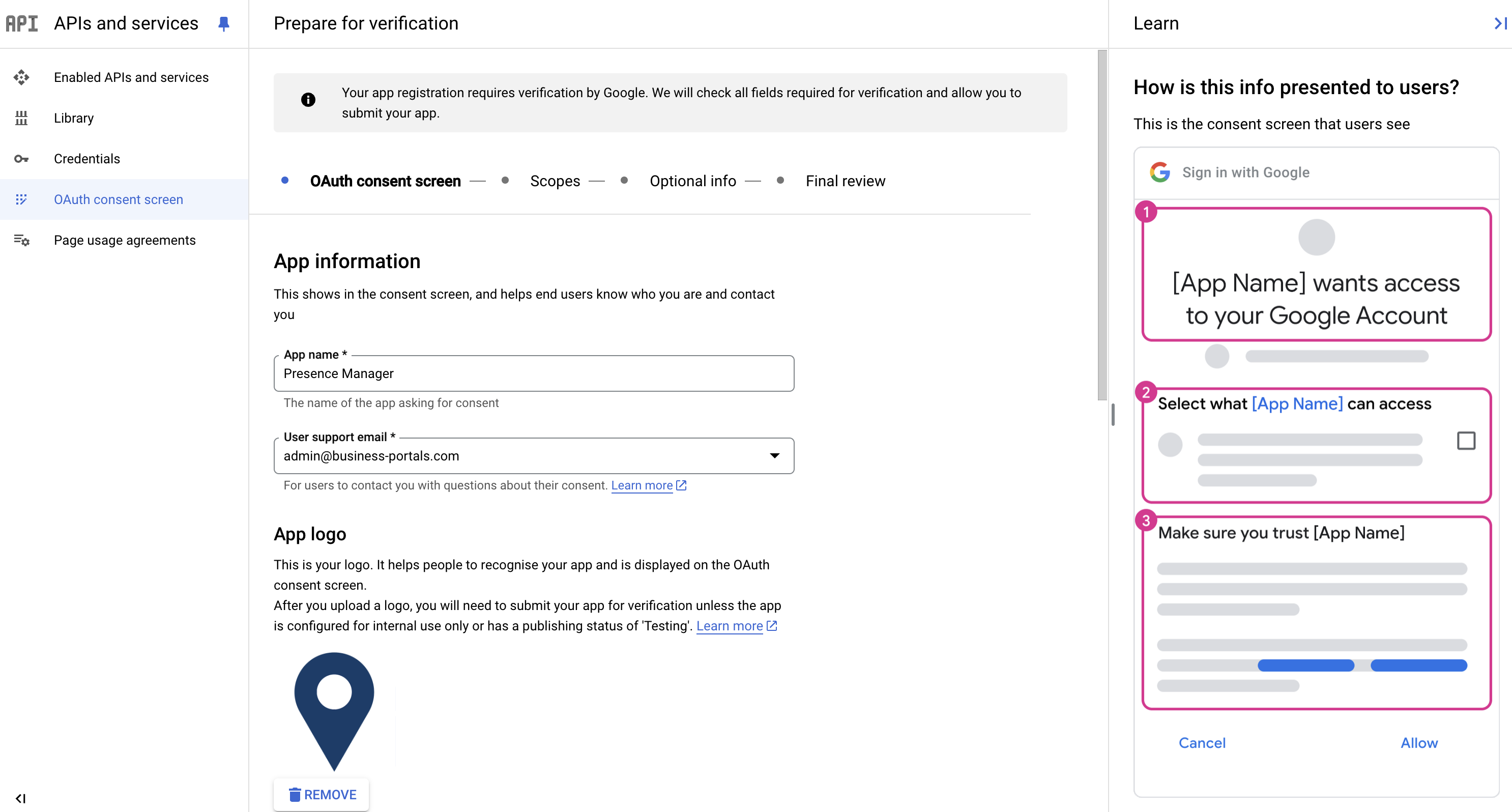1512x812 pixels.
Task: Collapse the left navigation sidebar
Action: point(20,798)
